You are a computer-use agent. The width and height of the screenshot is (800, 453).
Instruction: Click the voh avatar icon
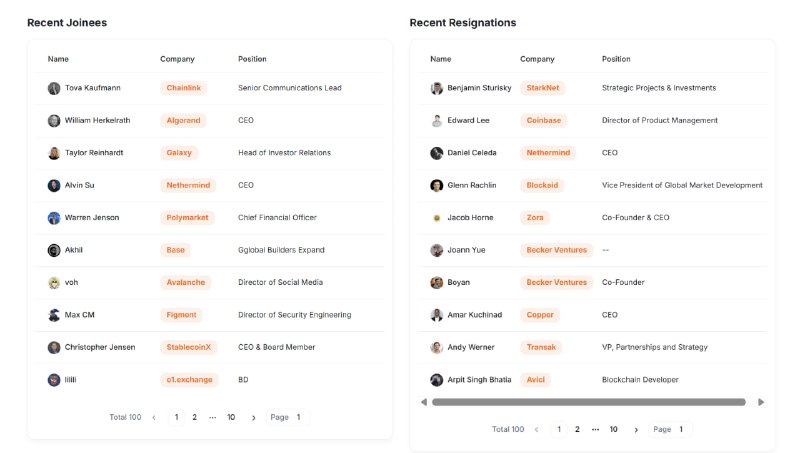pyautogui.click(x=54, y=283)
